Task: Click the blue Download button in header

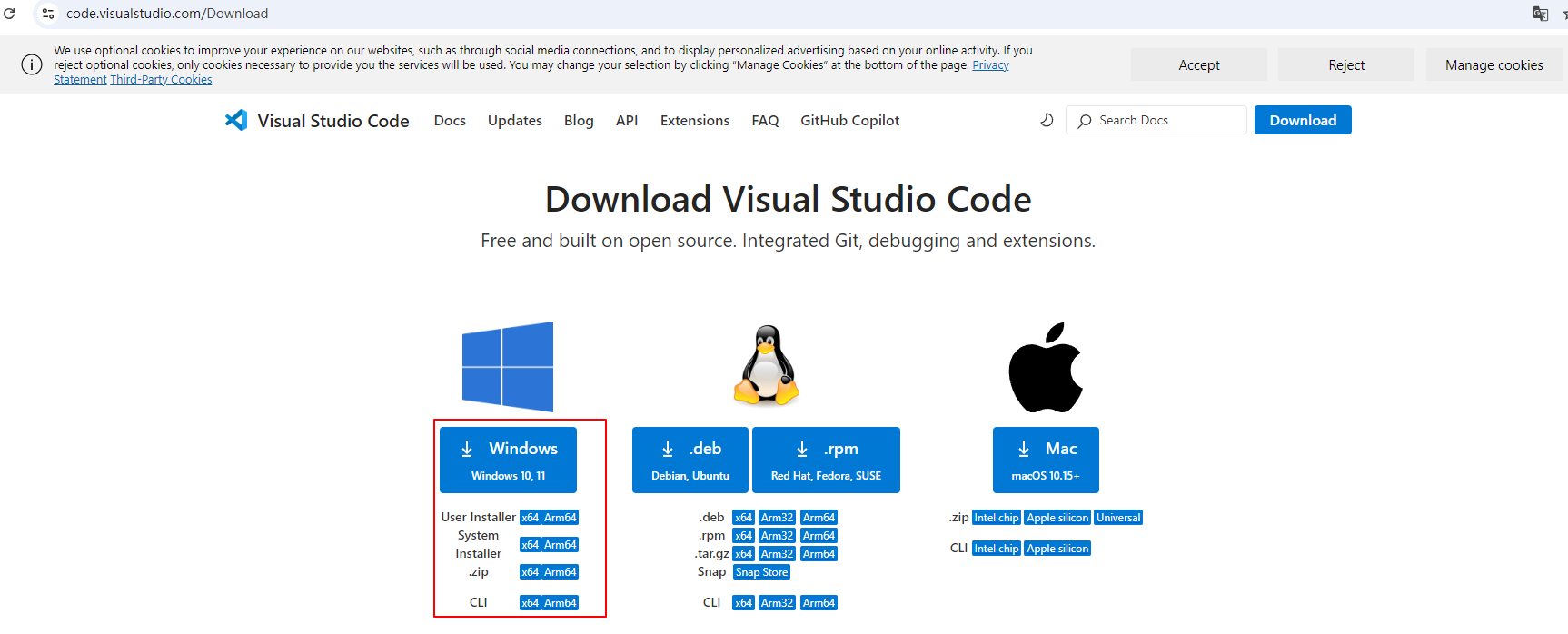Action: tap(1303, 120)
